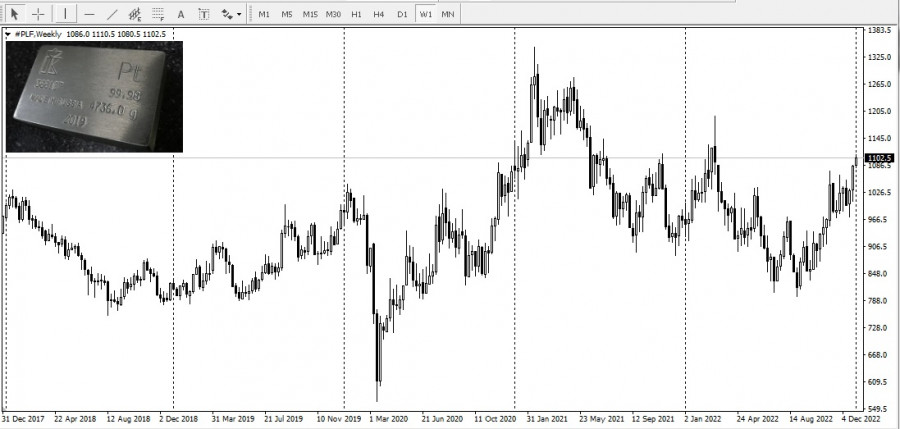Click the 12 Sep 2021 date label
Viewport: 900px width, 429px height.
(653, 419)
